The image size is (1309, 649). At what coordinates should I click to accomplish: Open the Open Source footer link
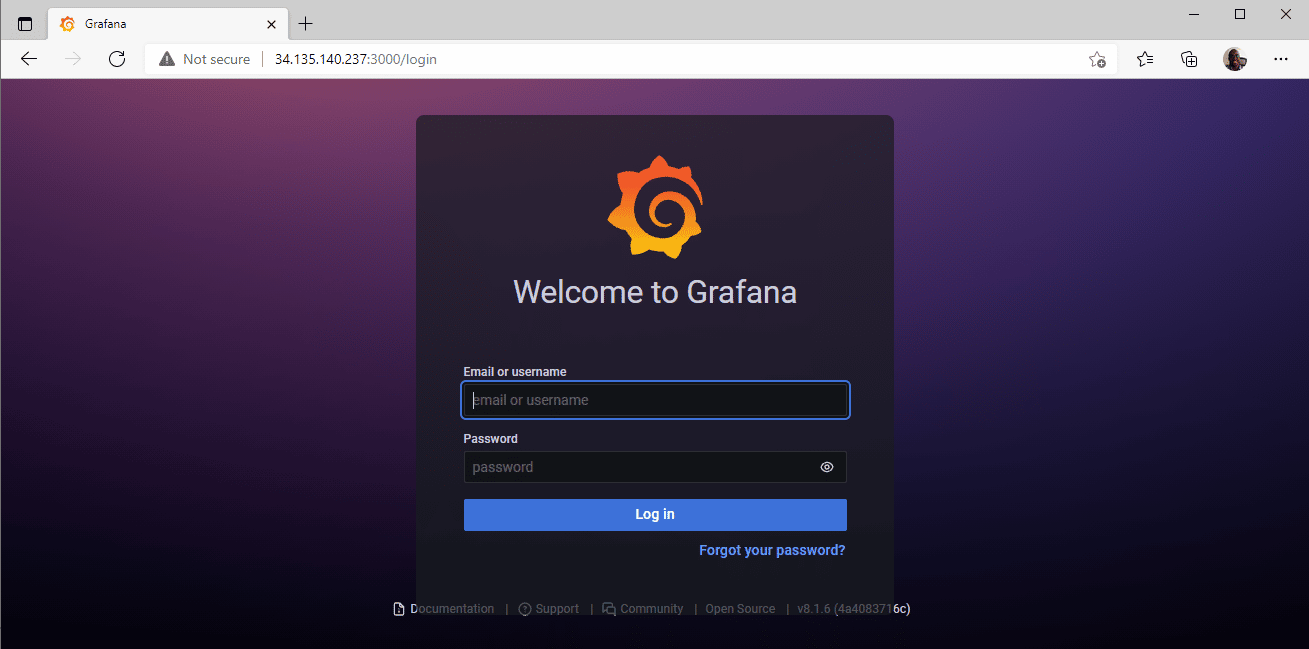(x=740, y=609)
